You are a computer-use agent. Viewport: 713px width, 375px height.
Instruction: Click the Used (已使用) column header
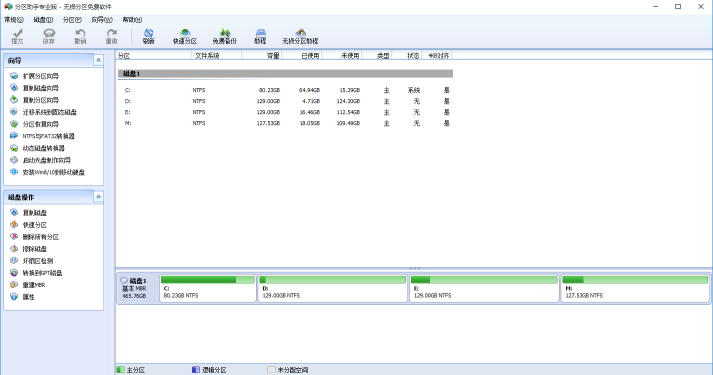302,55
